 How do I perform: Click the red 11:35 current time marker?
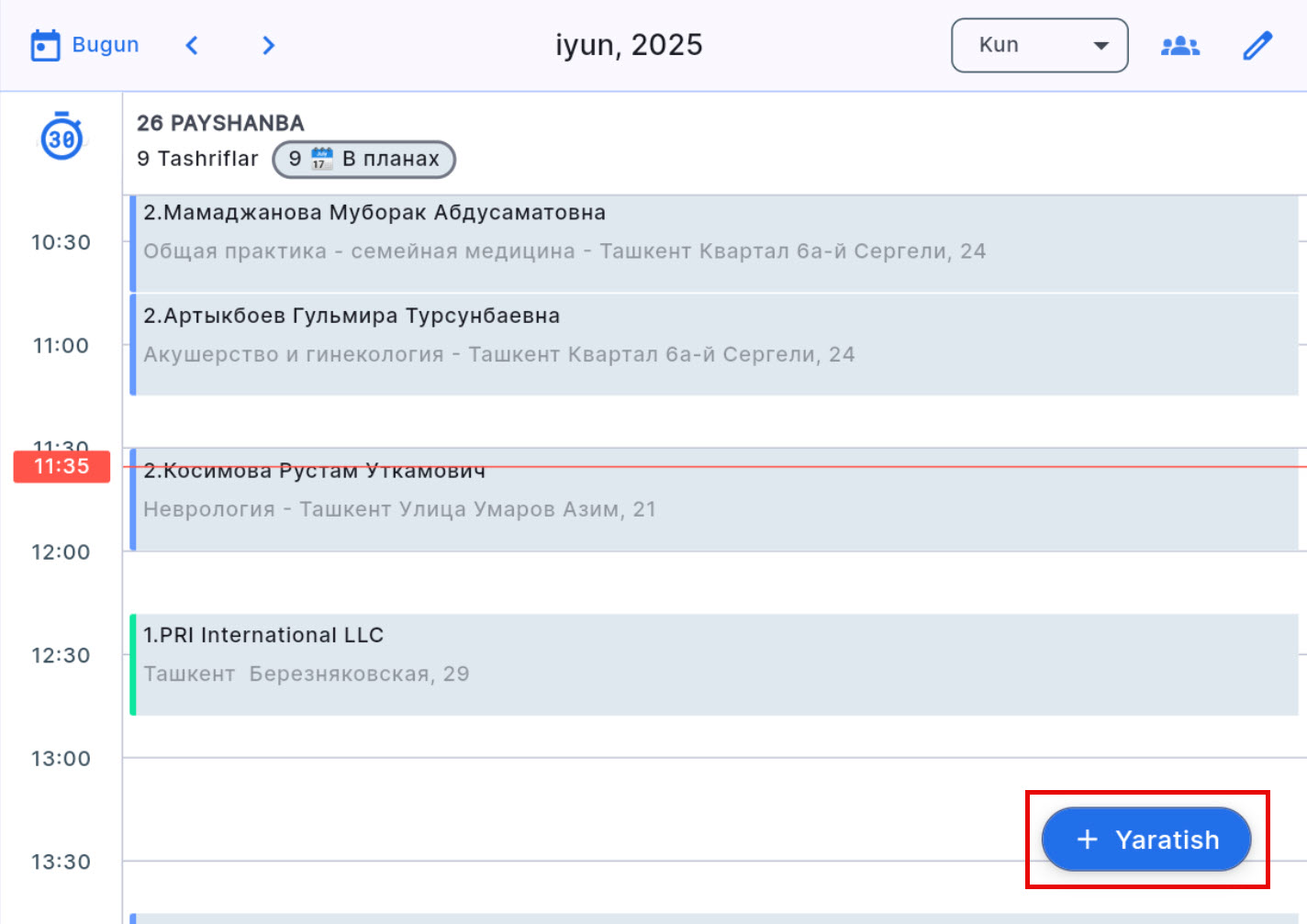[x=61, y=466]
